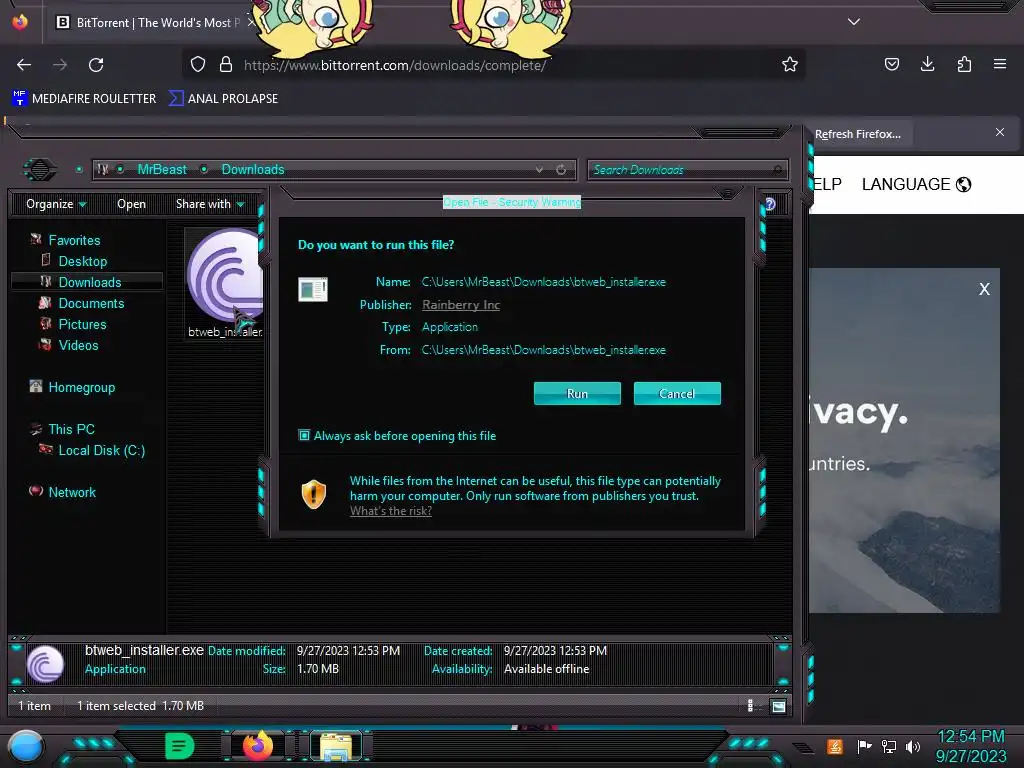This screenshot has width=1024, height=768.
Task: Click the Firefox address bar URL
Action: tap(394, 65)
